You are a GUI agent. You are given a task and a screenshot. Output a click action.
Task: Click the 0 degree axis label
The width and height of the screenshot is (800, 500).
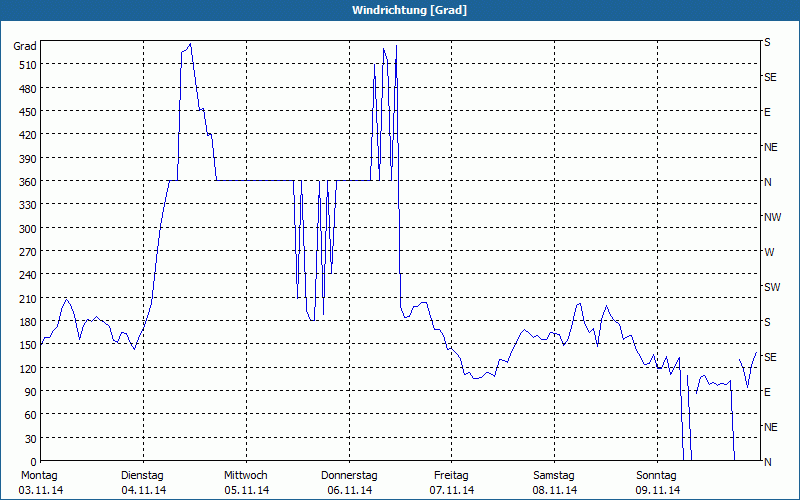click(34, 462)
